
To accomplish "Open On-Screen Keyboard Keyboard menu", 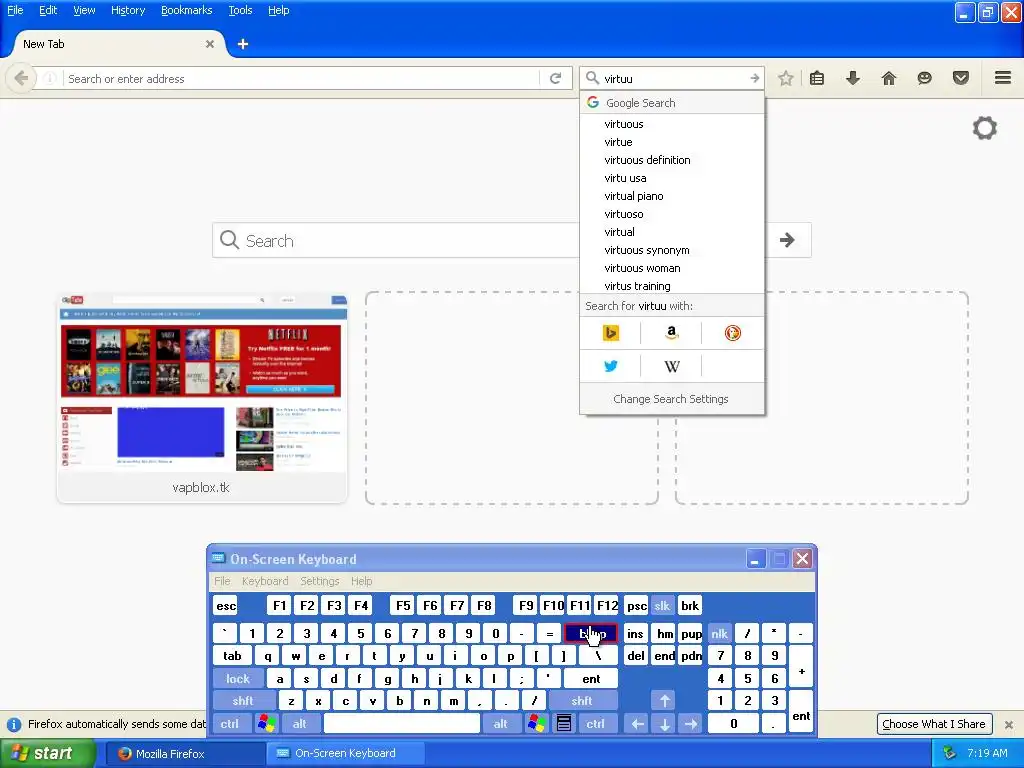I will (265, 581).
